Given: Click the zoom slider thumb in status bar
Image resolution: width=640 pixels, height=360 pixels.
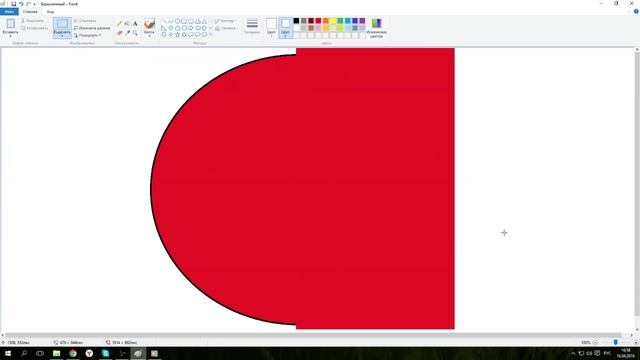Looking at the screenshot, I should pyautogui.click(x=616, y=342).
